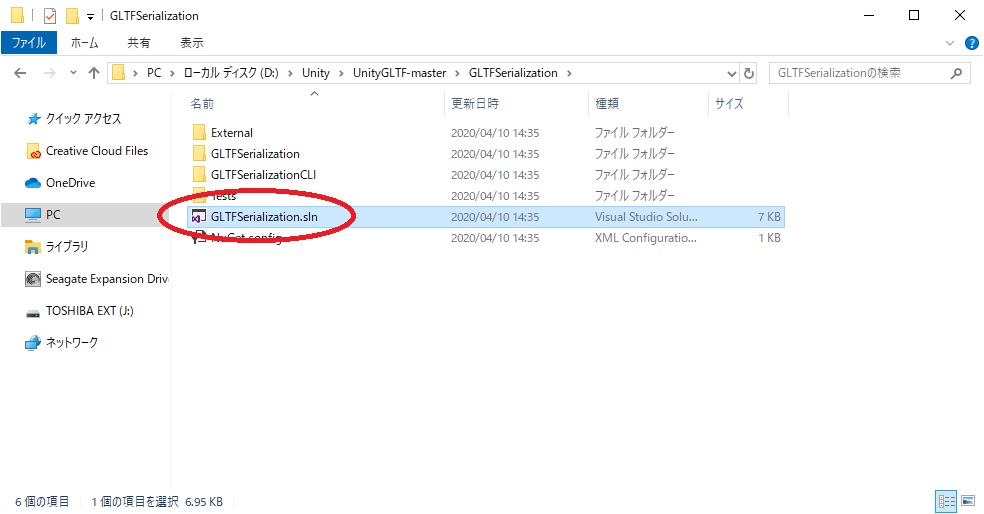The width and height of the screenshot is (984, 514).
Task: Select the GLTFSerialization.sln Visual Studio icon
Action: coord(199,217)
